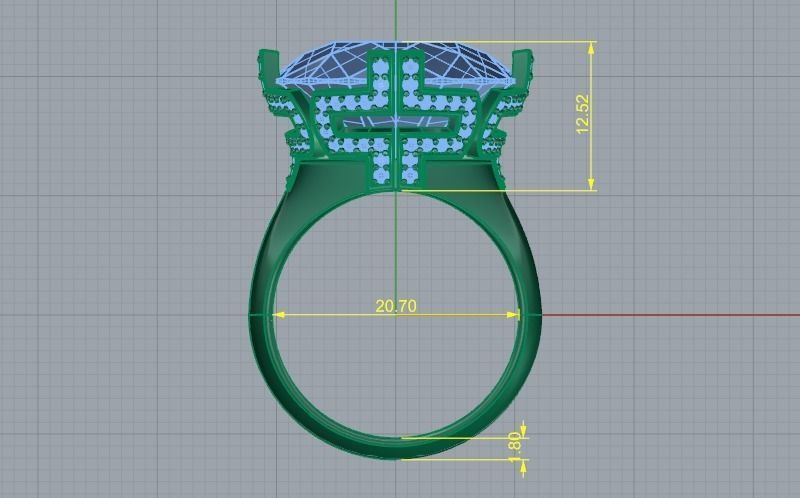Select the 20.70 inner diameter dimension text
Viewport: 800px width, 498px height.
click(x=396, y=306)
